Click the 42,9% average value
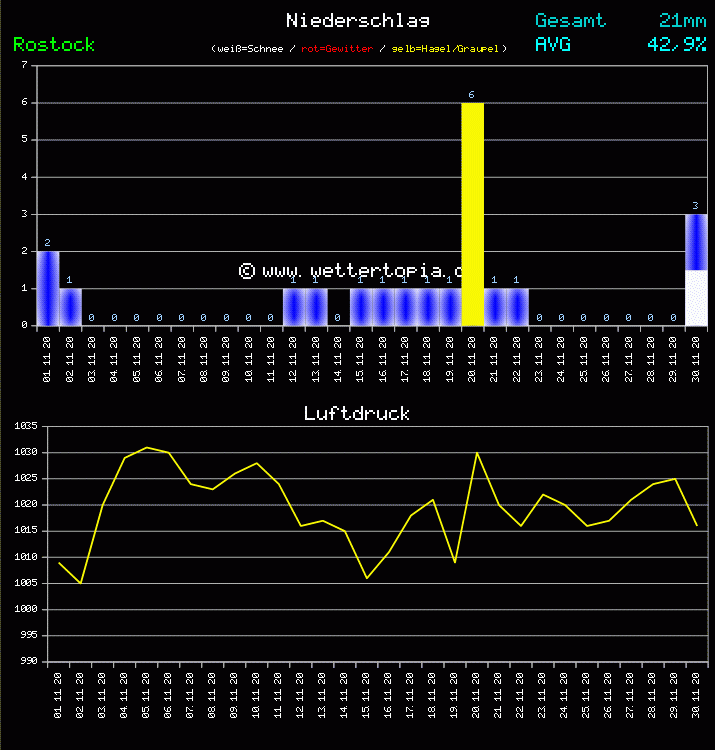Viewport: 715px width, 750px height. point(676,45)
